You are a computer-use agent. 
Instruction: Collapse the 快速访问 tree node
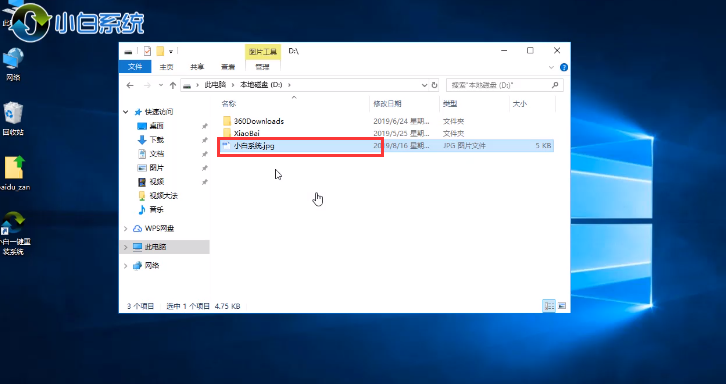(126, 112)
